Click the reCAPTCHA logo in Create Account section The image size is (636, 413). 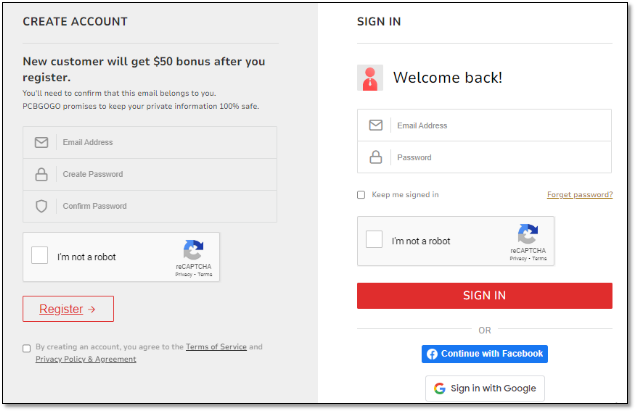coord(193,250)
